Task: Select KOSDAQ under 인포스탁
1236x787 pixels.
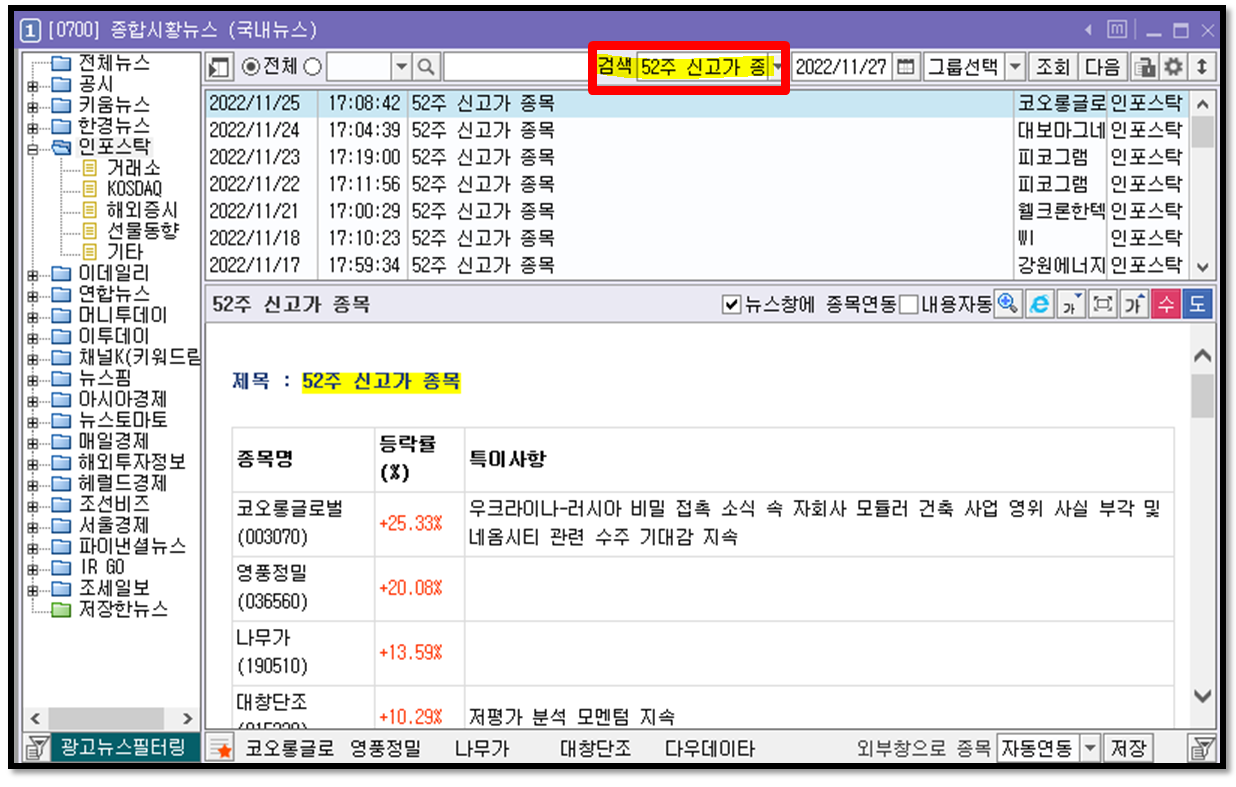Action: pos(134,189)
